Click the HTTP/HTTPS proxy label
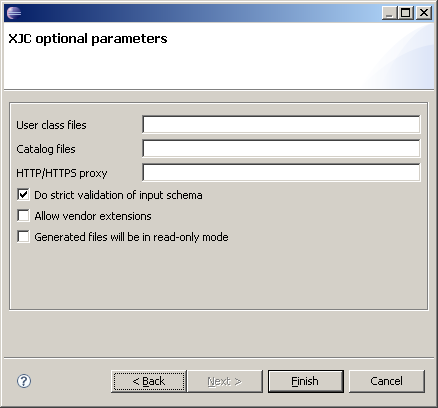The height and width of the screenshot is (408, 438). tap(62, 173)
